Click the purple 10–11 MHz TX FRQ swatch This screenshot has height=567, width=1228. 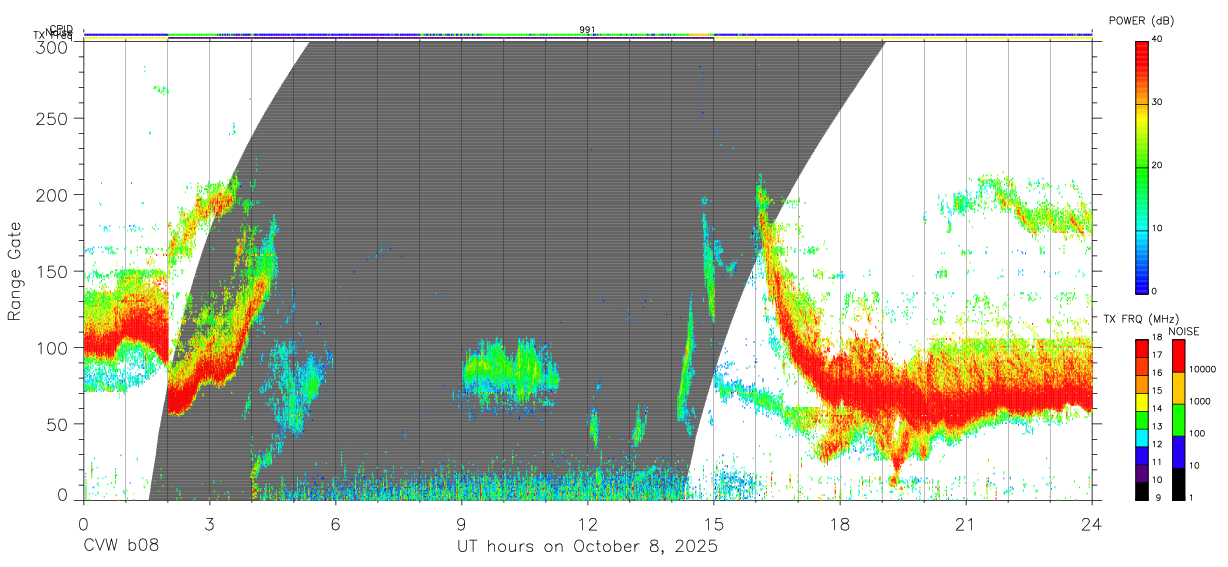pos(1142,472)
